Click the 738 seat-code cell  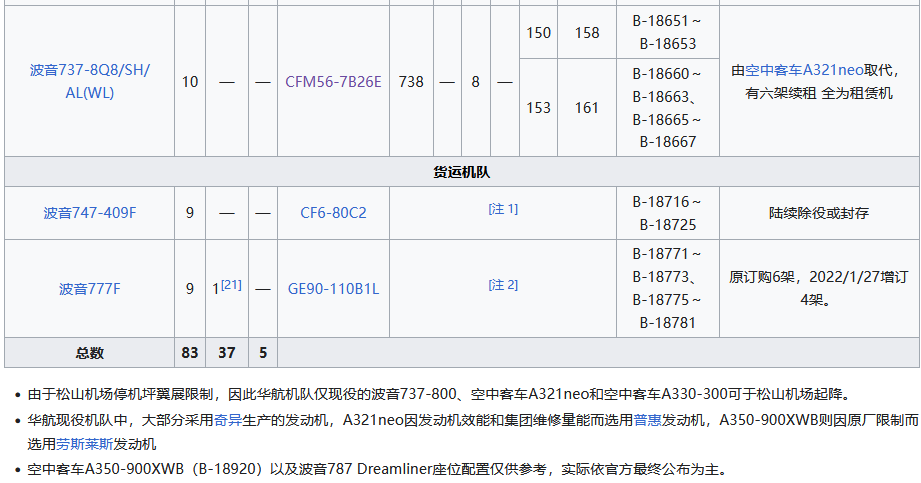(411, 82)
